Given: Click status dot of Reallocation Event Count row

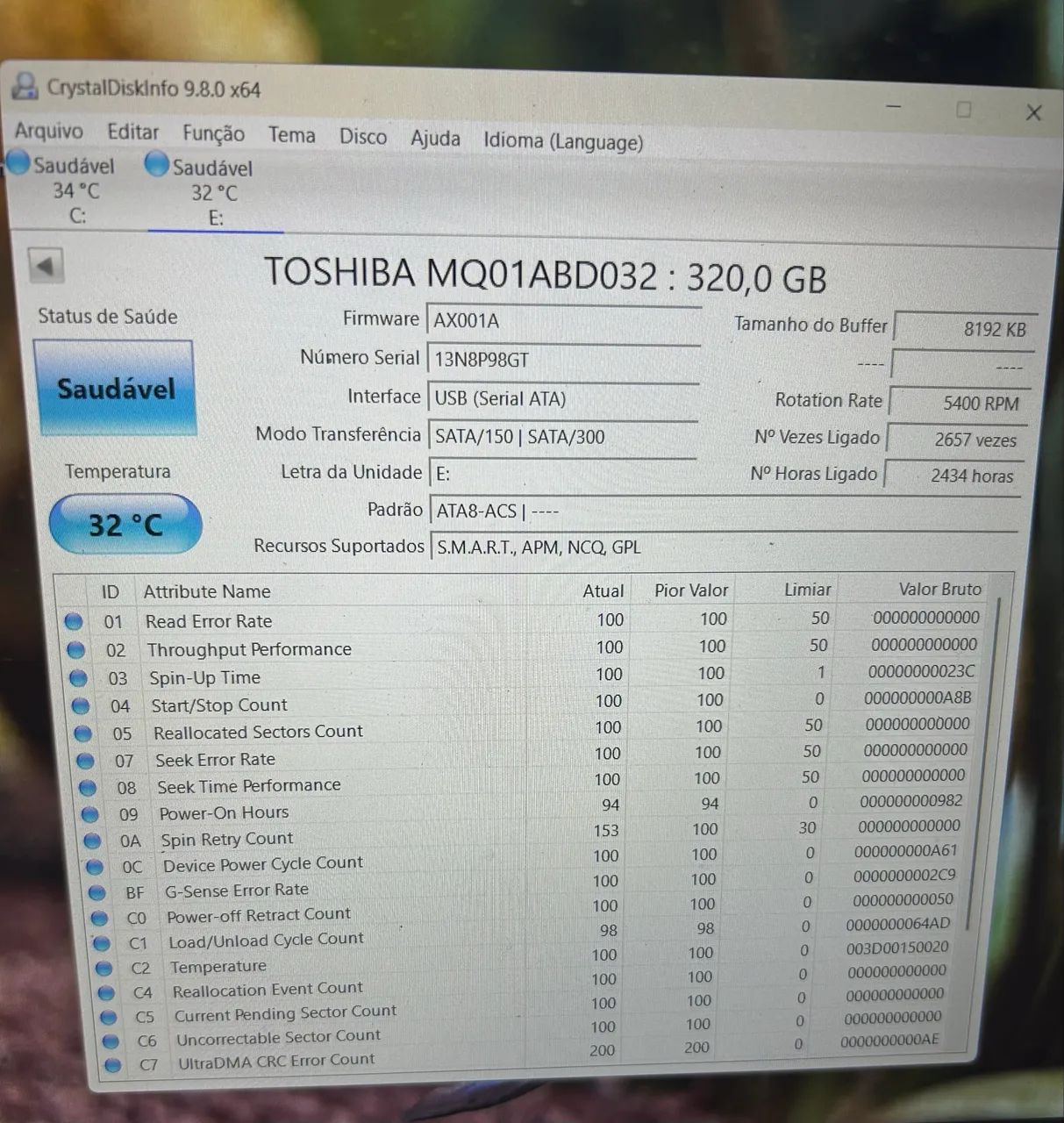Looking at the screenshot, I should (x=106, y=992).
